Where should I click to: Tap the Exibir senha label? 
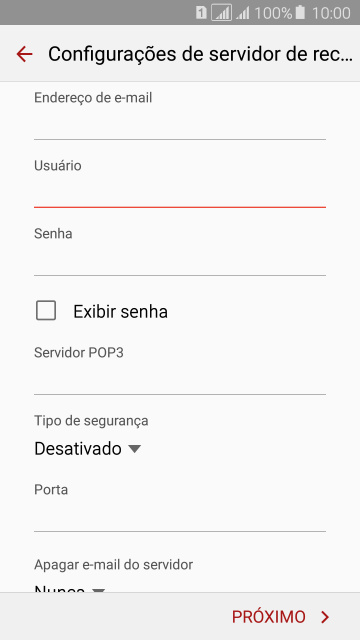click(120, 312)
